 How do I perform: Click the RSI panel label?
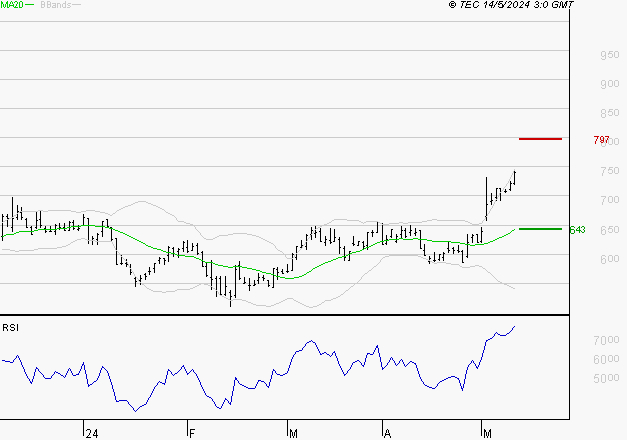[10, 328]
